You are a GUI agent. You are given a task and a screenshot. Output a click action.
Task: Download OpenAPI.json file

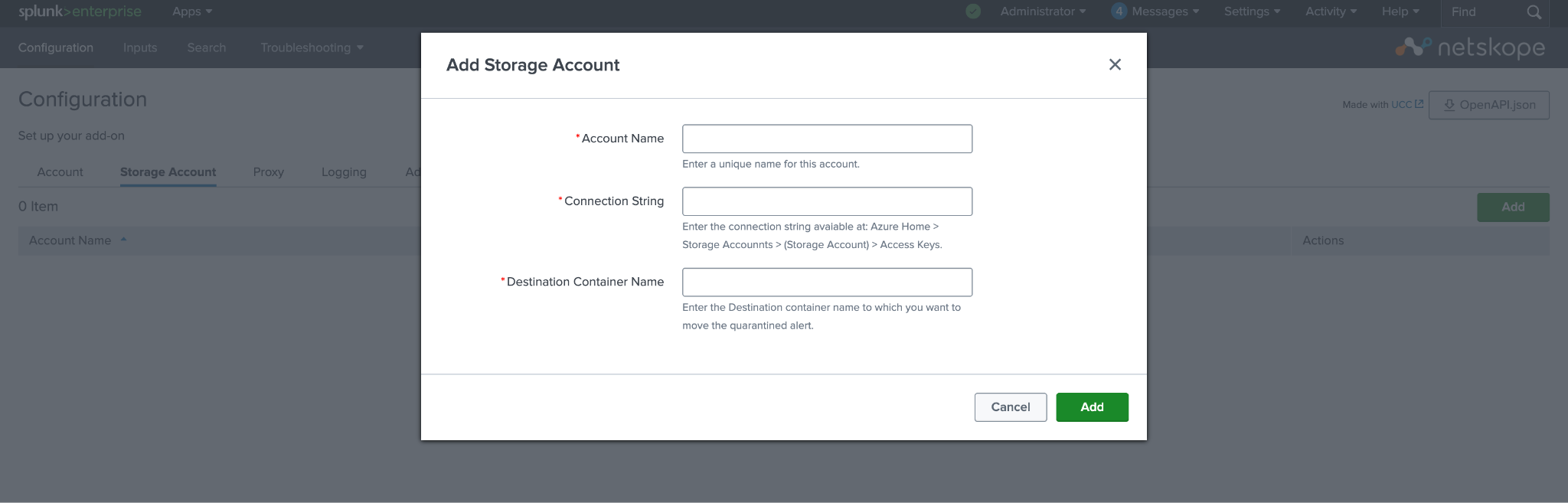click(1489, 105)
